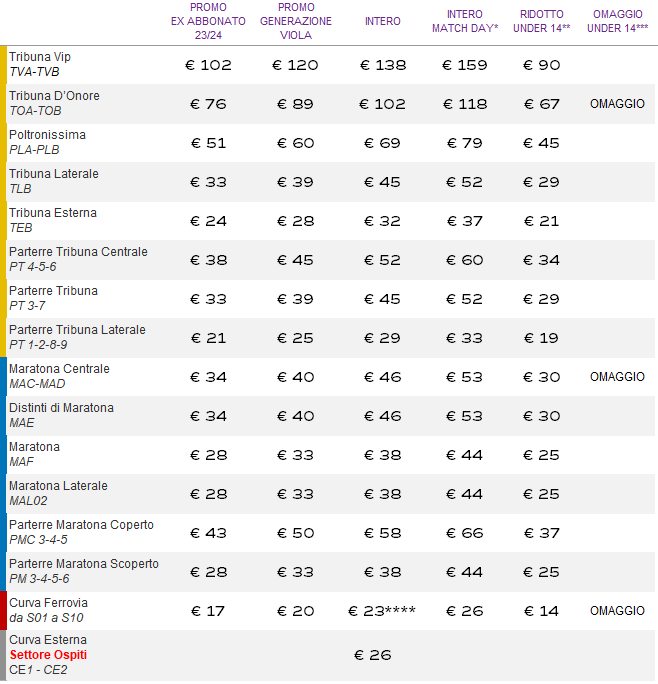Select Tribuna D'Onore match day price € 118
This screenshot has height=684, width=658.
[465, 104]
